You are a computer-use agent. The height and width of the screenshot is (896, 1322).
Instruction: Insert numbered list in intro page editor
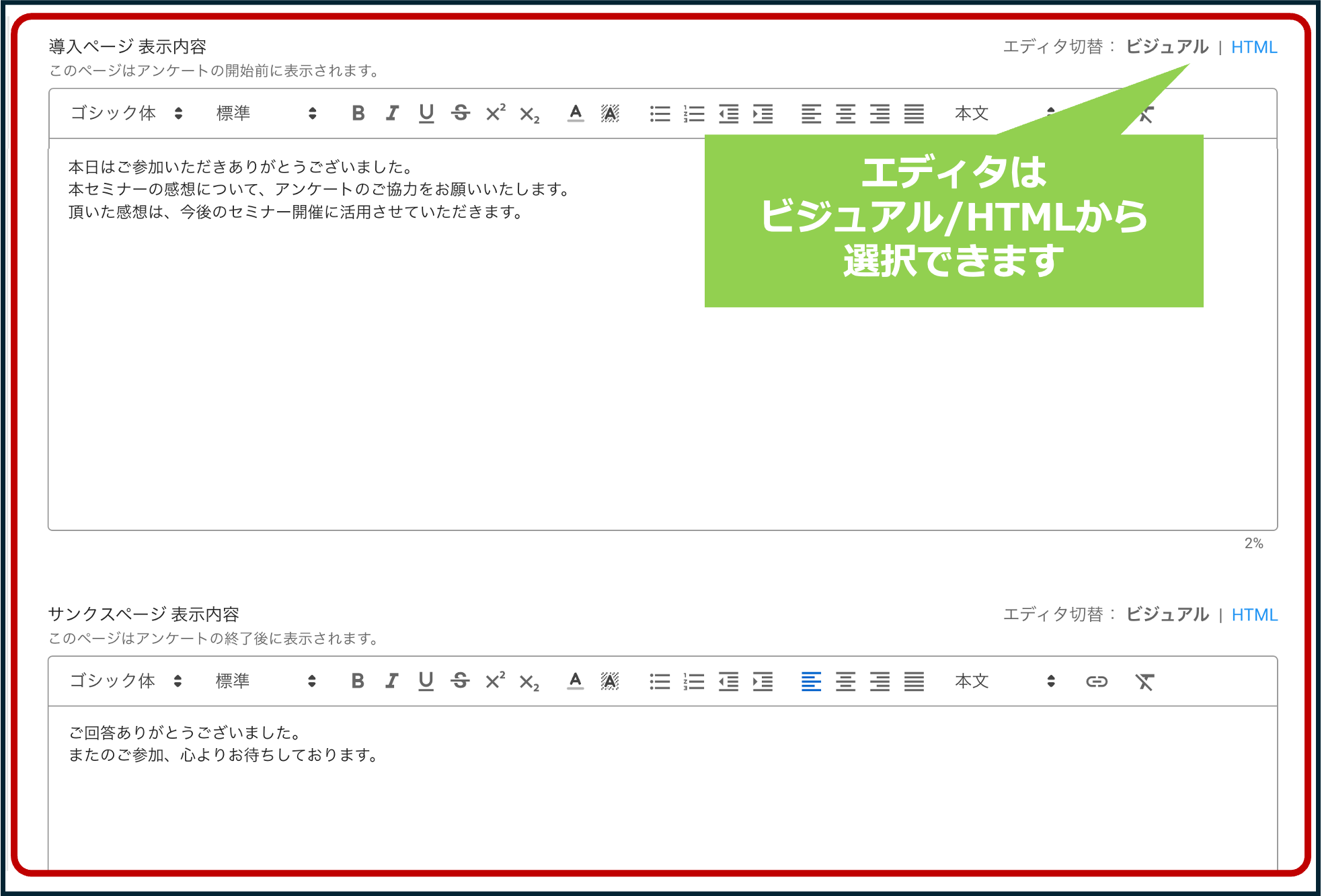pos(694,114)
